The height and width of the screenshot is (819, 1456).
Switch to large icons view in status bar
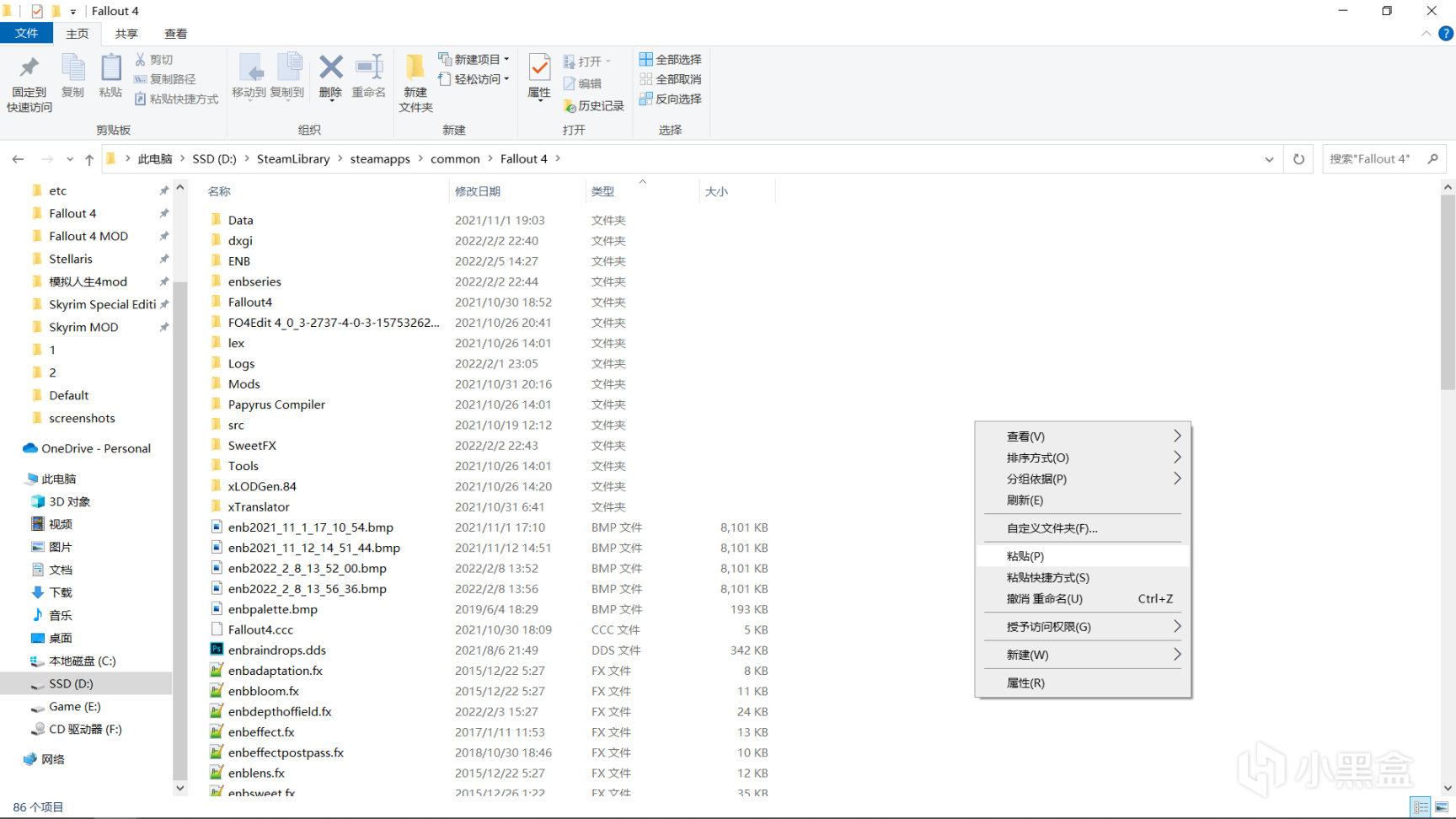1442,807
